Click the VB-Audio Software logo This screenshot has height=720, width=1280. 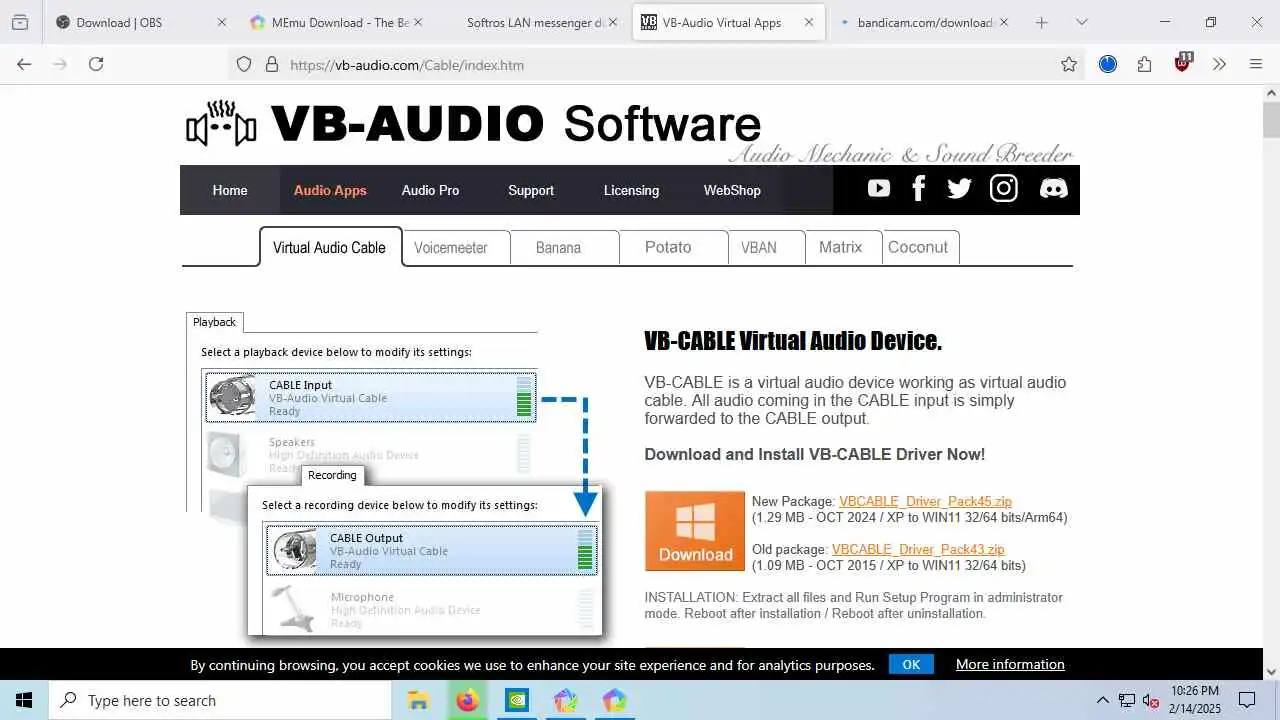coord(474,124)
